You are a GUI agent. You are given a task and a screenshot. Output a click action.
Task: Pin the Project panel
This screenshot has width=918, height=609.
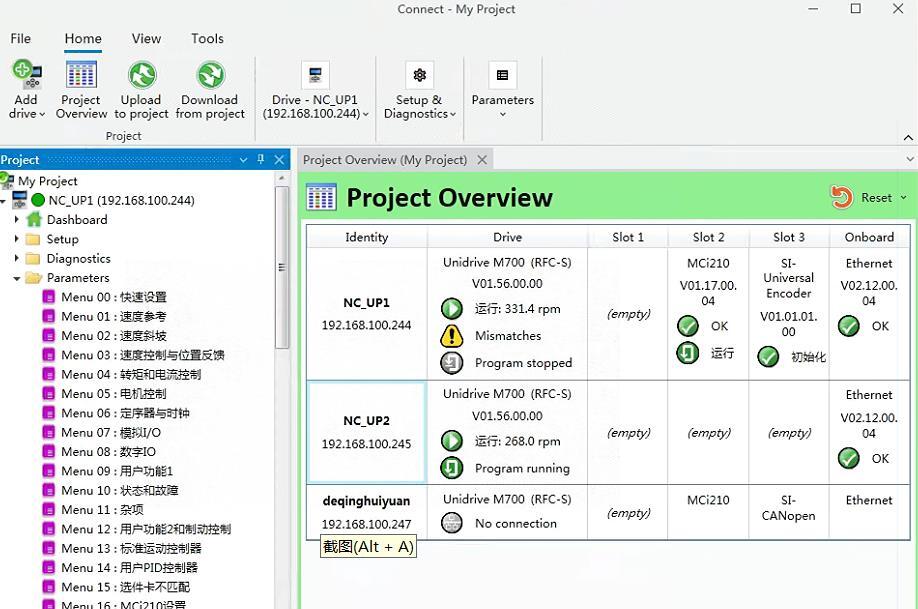(x=261, y=159)
